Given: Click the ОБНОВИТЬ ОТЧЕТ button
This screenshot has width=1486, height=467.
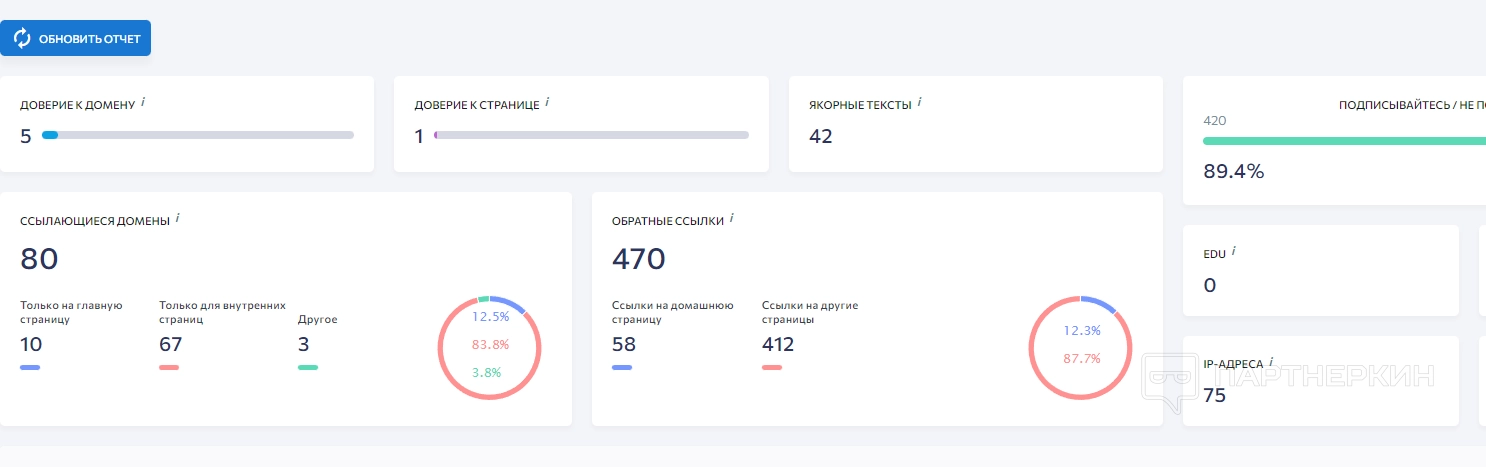Looking at the screenshot, I should point(76,39).
